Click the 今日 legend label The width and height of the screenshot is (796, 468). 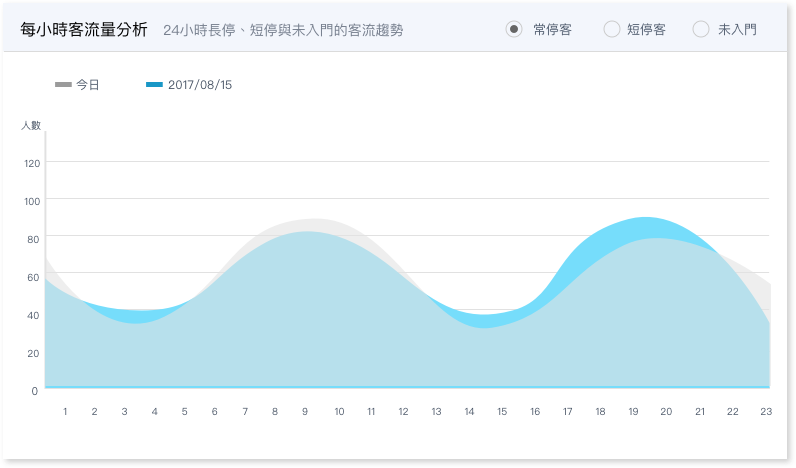[88, 85]
